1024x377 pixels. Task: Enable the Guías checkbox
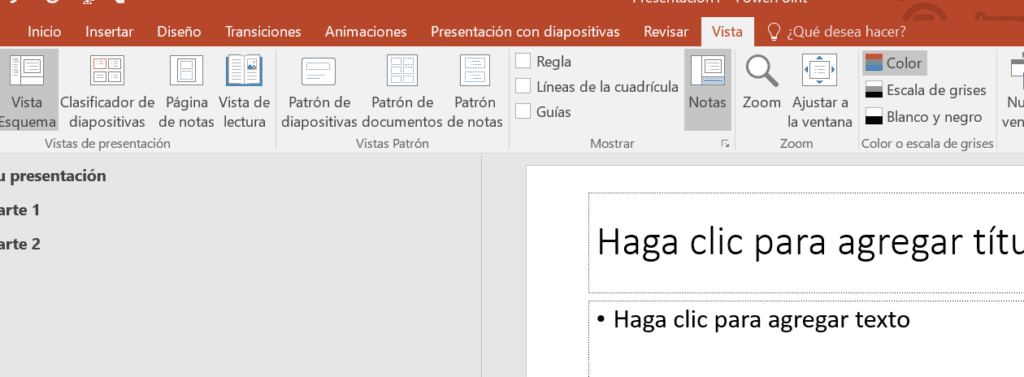522,112
